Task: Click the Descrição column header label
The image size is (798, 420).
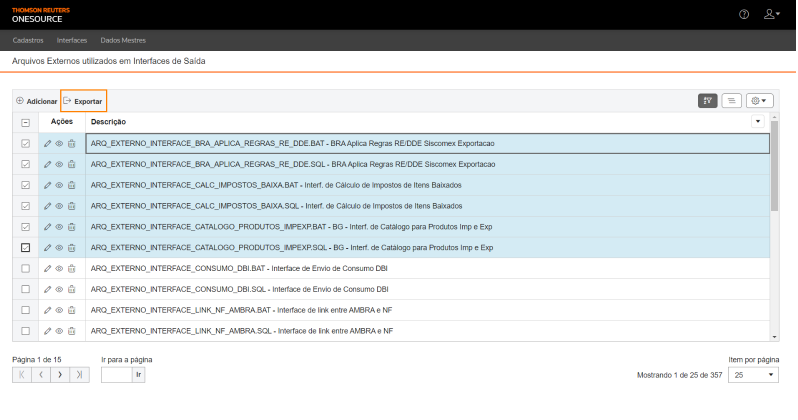Action: tap(108, 122)
